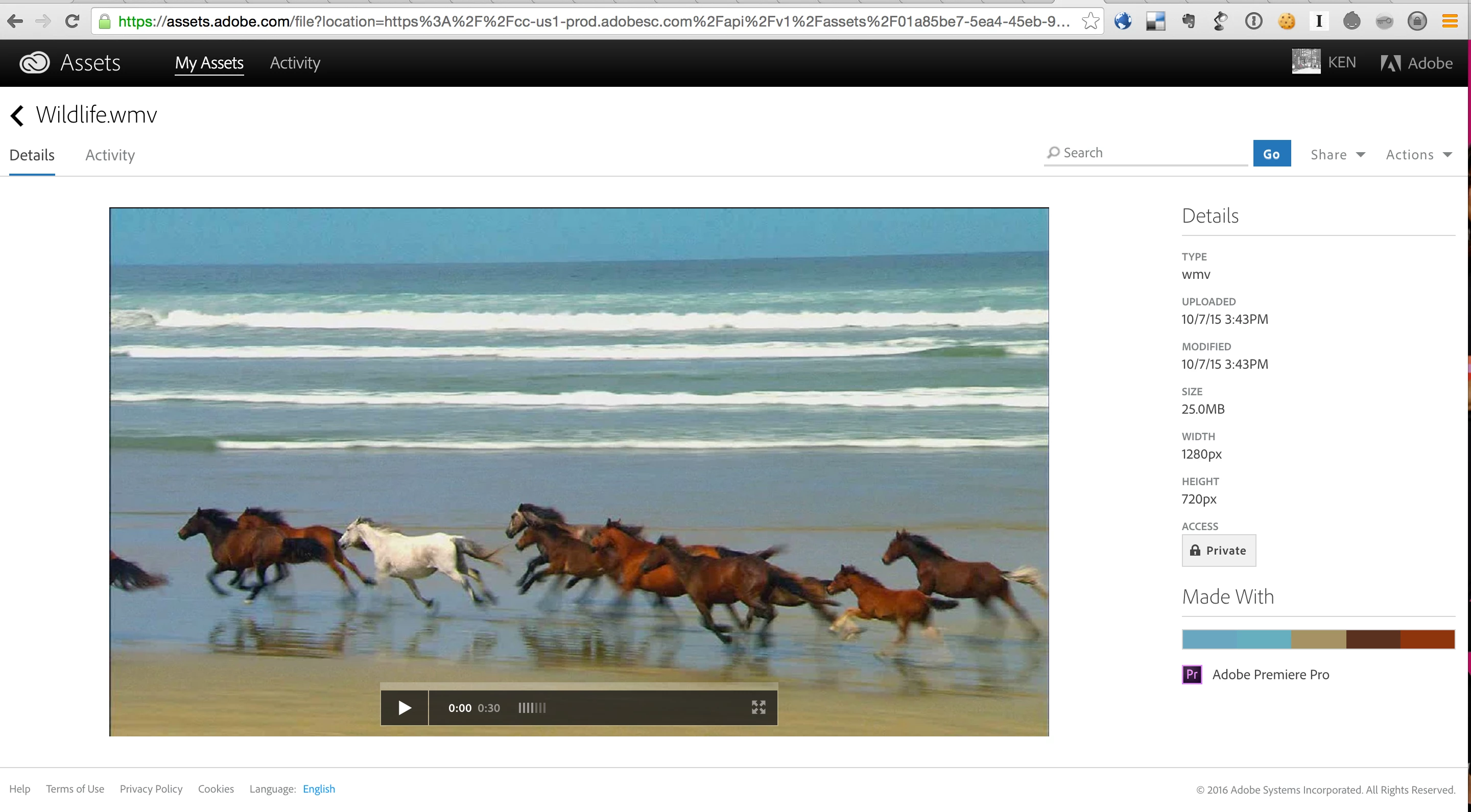Open the Privacy Policy link
Screen dimensions: 1471x812
pos(151,789)
